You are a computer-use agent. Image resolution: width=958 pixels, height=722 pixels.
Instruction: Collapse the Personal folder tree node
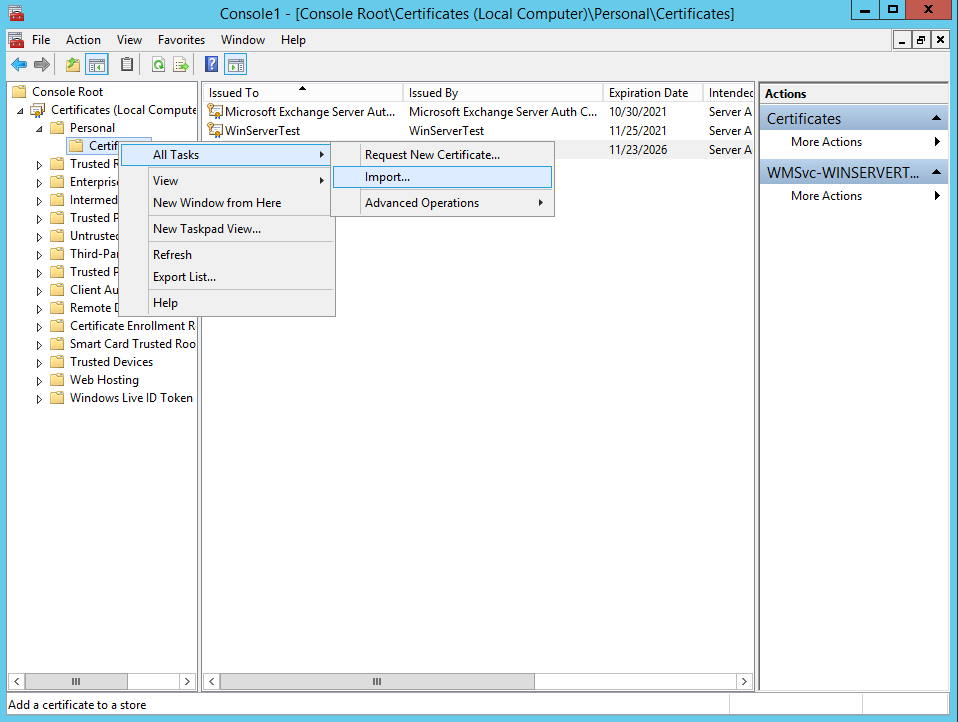(x=40, y=128)
